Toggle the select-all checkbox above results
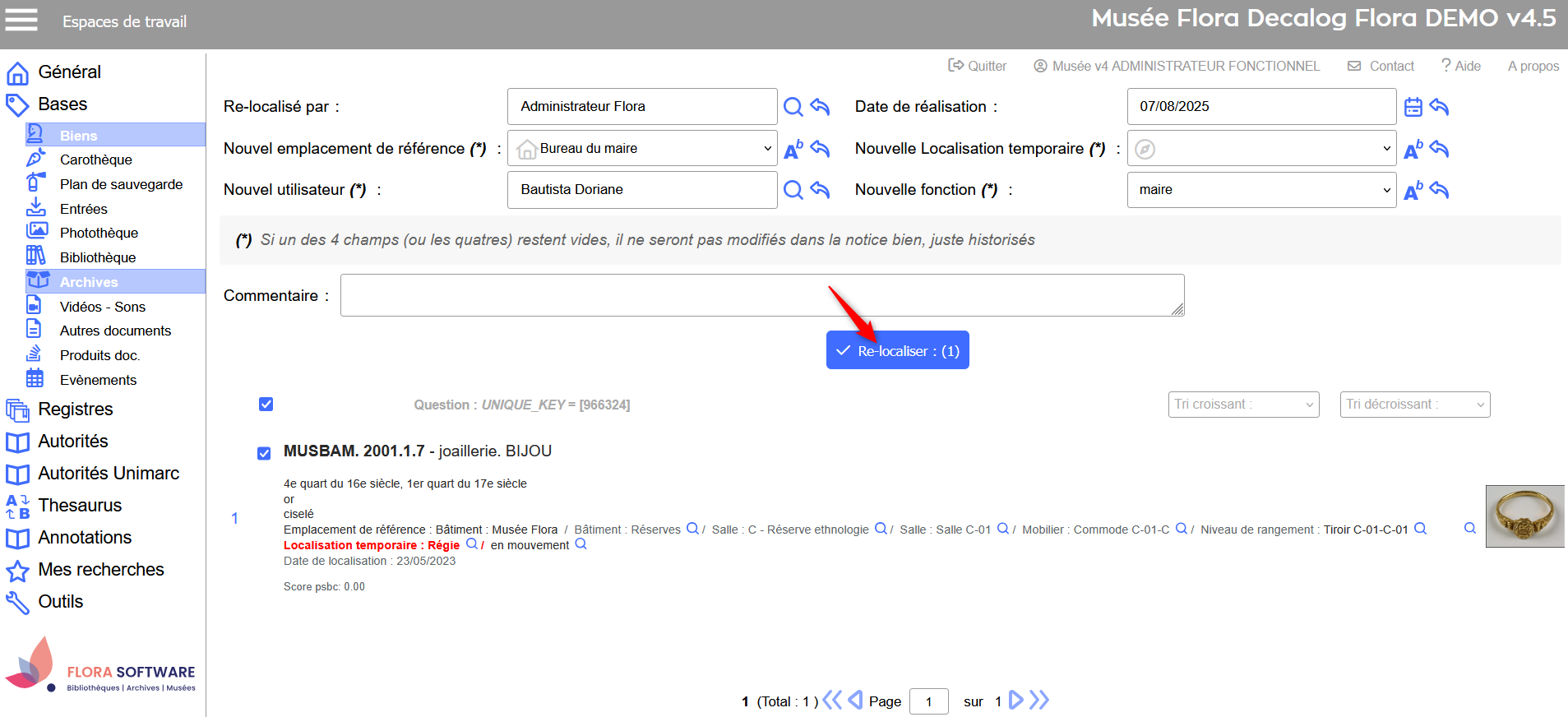 266,404
